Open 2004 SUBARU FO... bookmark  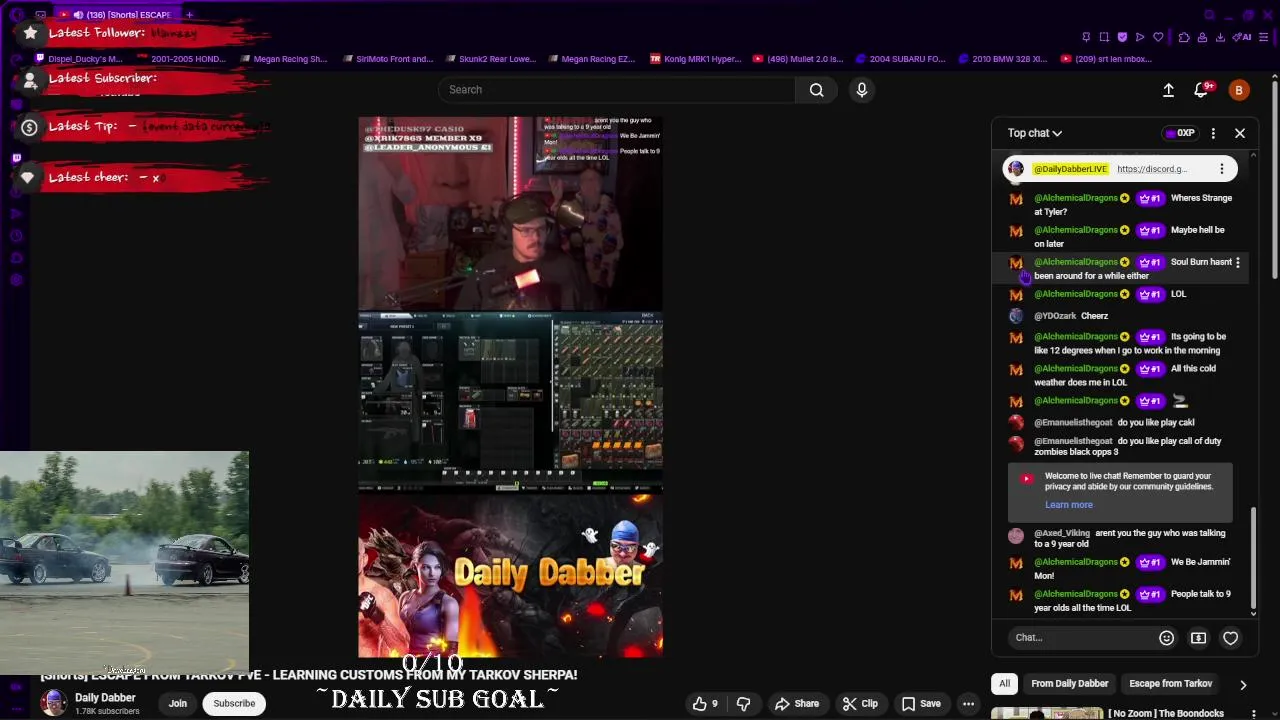point(900,59)
